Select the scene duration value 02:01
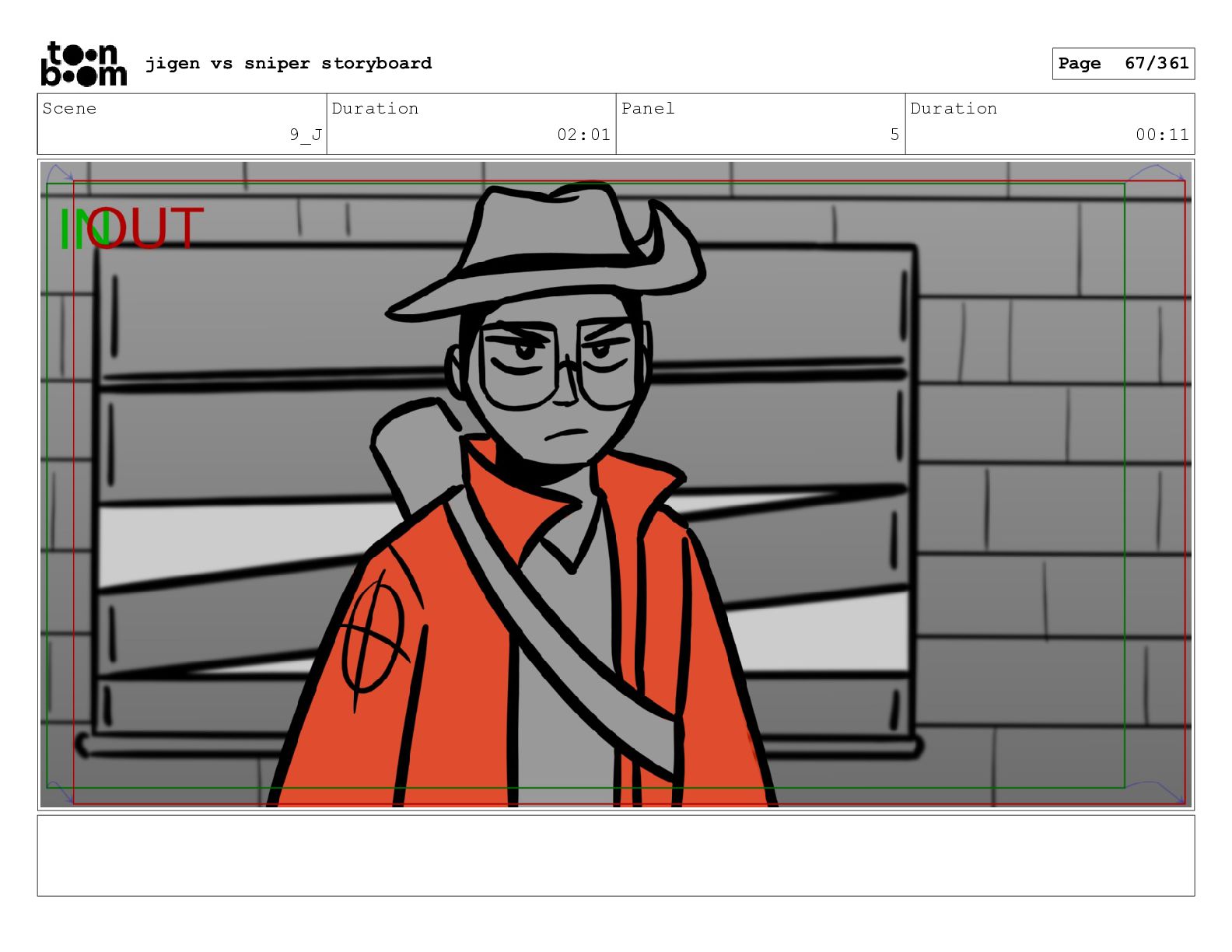The width and height of the screenshot is (1232, 952). [x=583, y=135]
